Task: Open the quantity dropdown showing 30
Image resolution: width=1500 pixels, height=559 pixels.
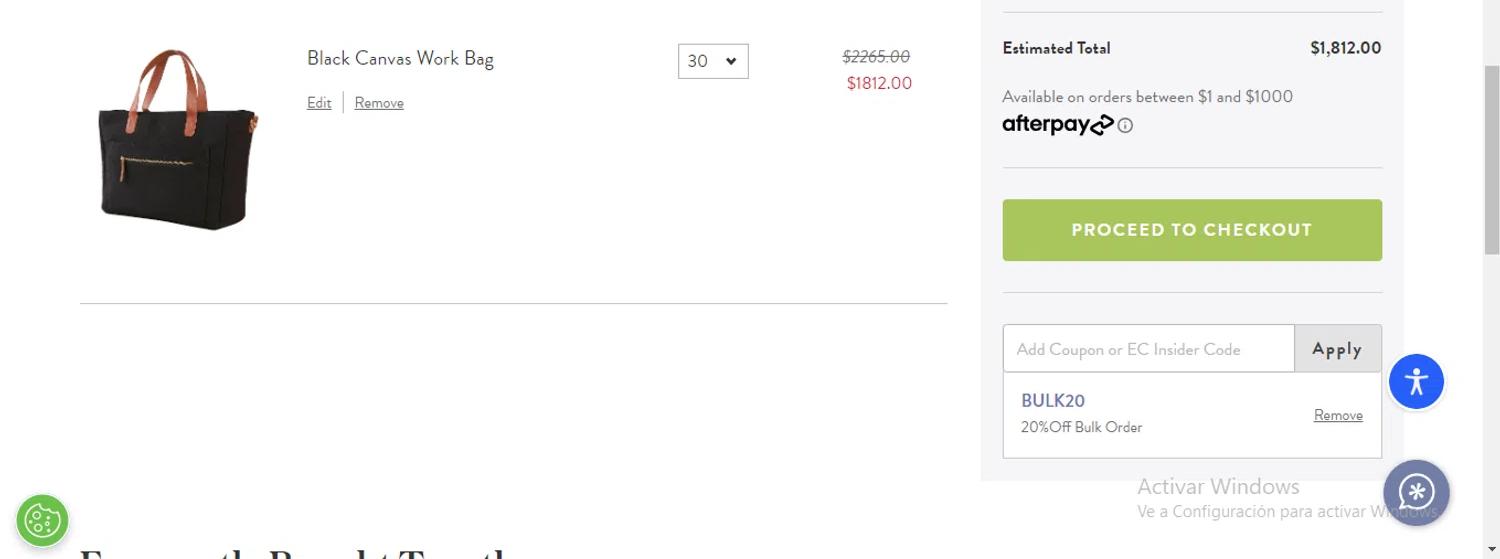Action: [x=713, y=61]
